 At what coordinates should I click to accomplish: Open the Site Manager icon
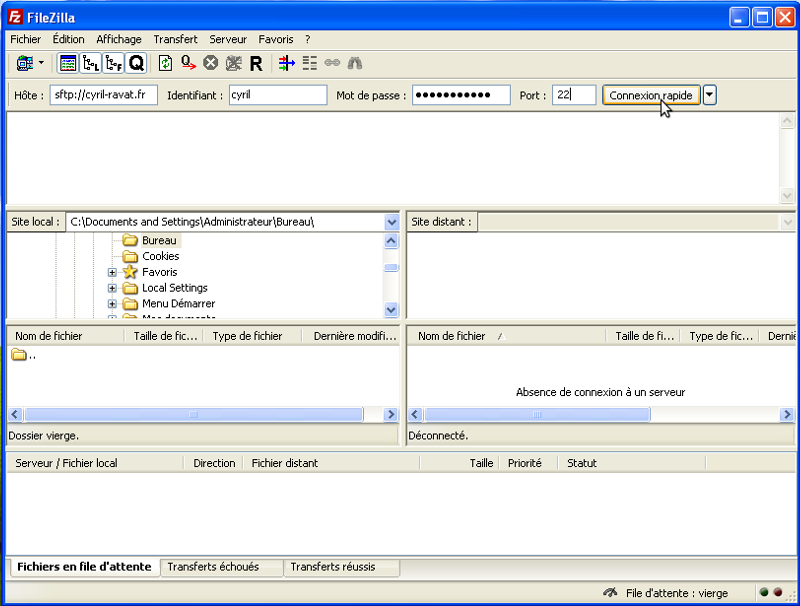[24, 63]
